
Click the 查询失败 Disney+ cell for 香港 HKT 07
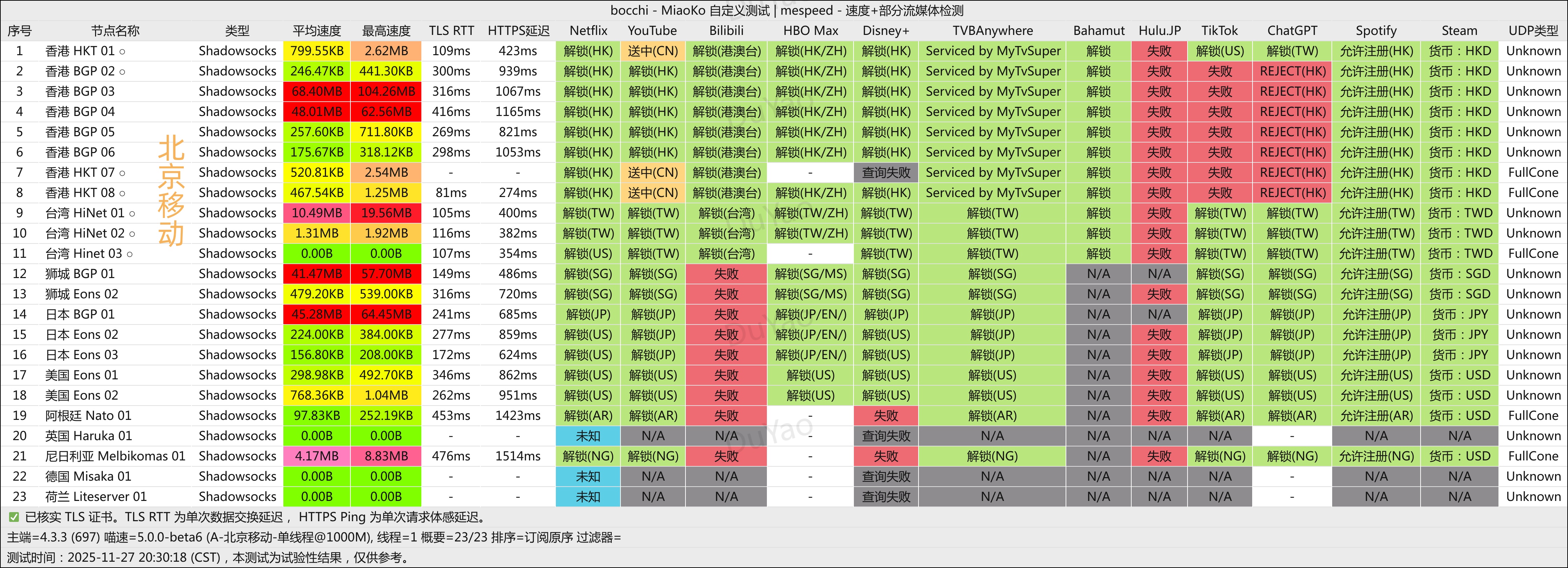[x=886, y=173]
